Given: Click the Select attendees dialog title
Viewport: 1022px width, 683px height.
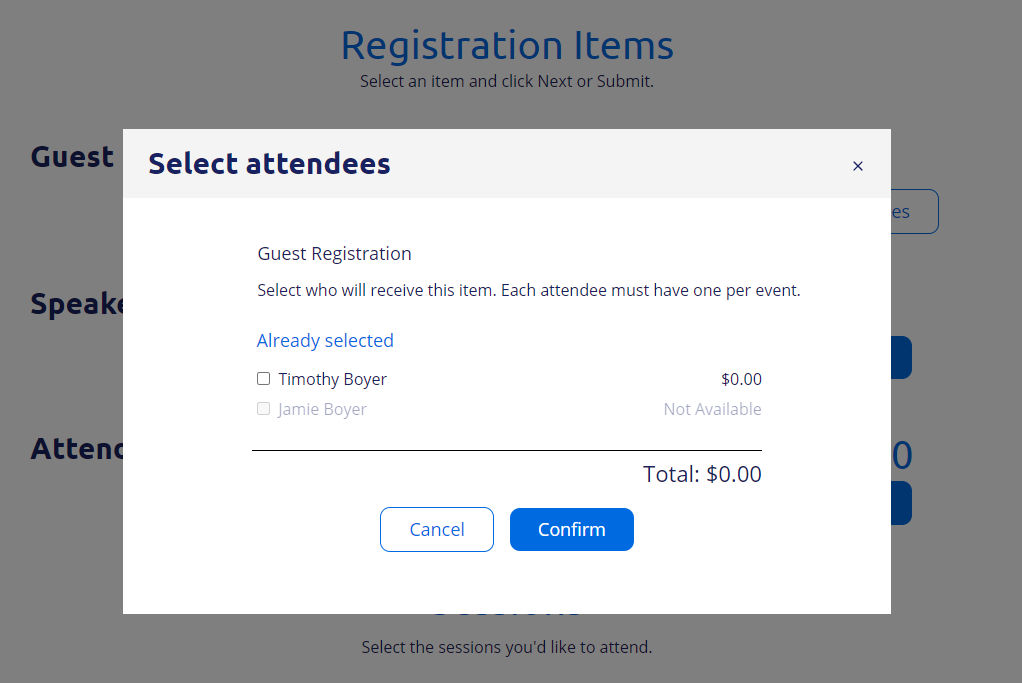Looking at the screenshot, I should coord(269,164).
